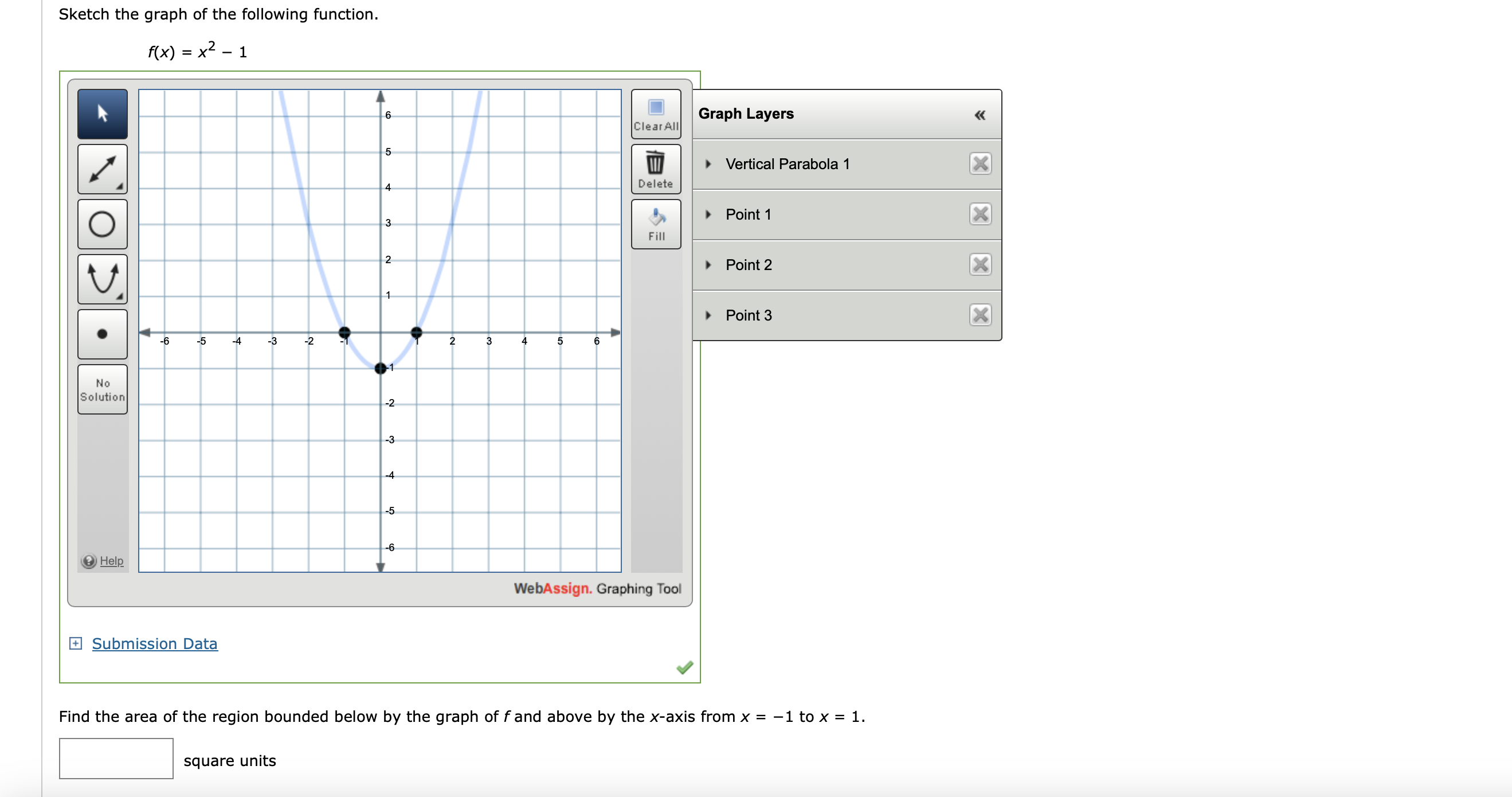Click the Fill paint bucket icon
This screenshot has width=1512, height=797.
click(x=656, y=223)
